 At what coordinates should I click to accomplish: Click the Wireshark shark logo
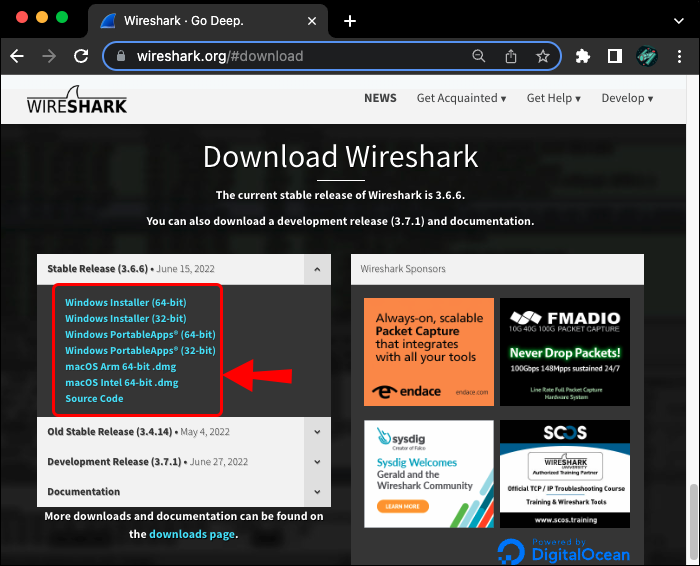pyautogui.click(x=77, y=100)
